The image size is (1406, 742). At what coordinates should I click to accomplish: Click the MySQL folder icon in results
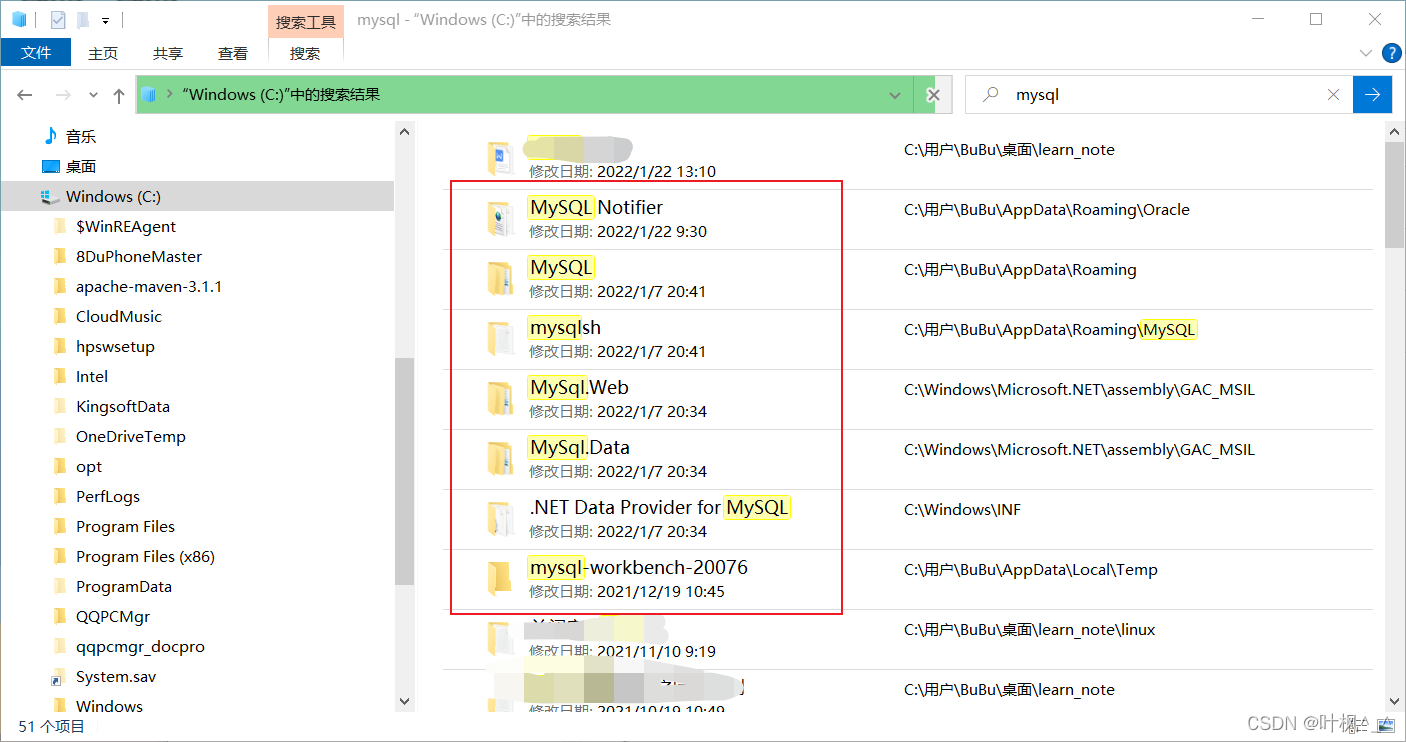tap(500, 278)
